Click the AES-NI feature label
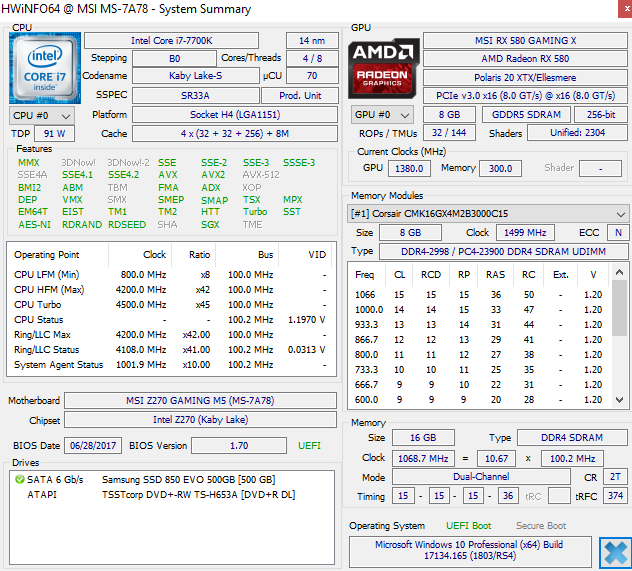This screenshot has width=632, height=571. 34,225
